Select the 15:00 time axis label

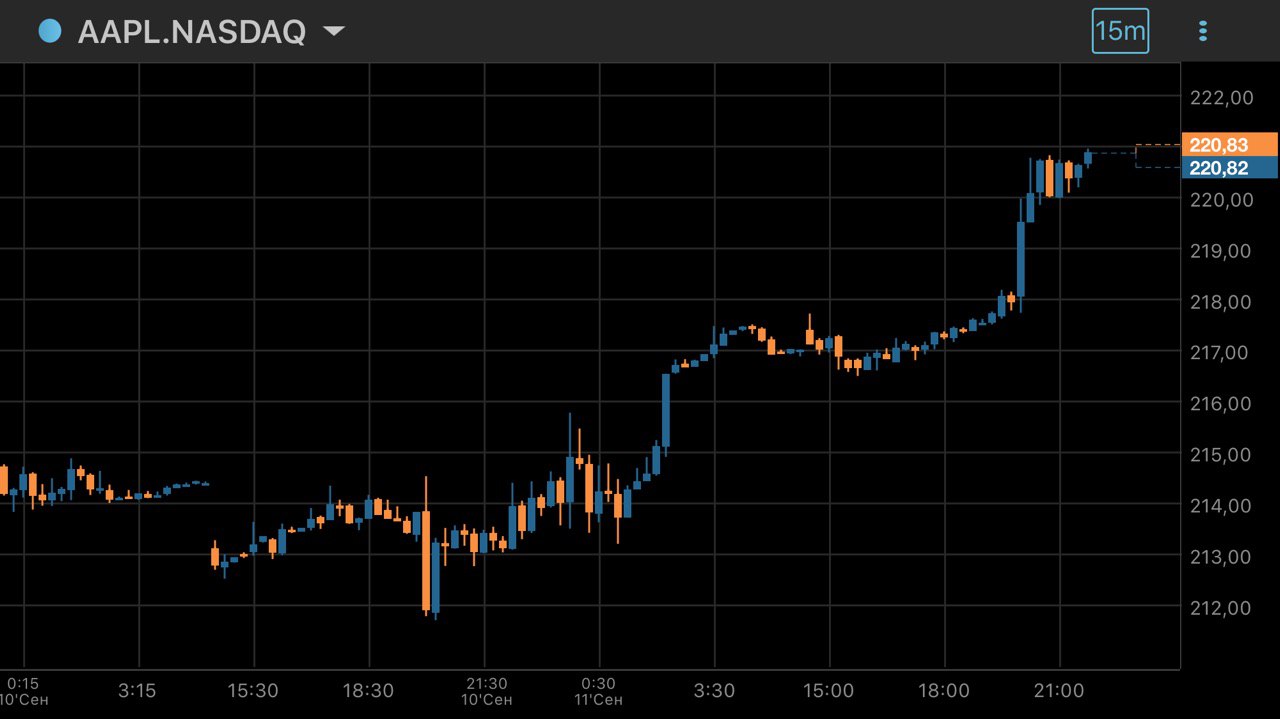(829, 691)
